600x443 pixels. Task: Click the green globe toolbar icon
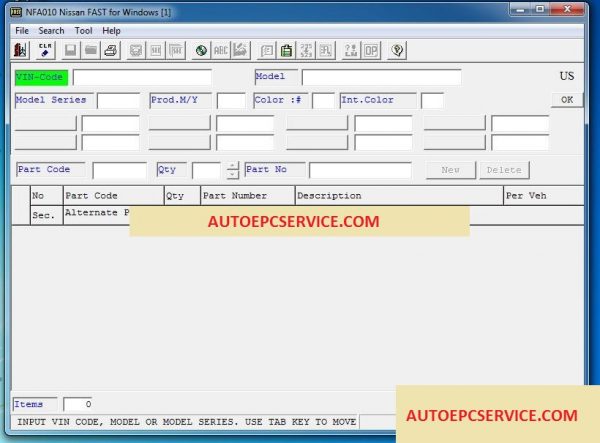[201, 50]
